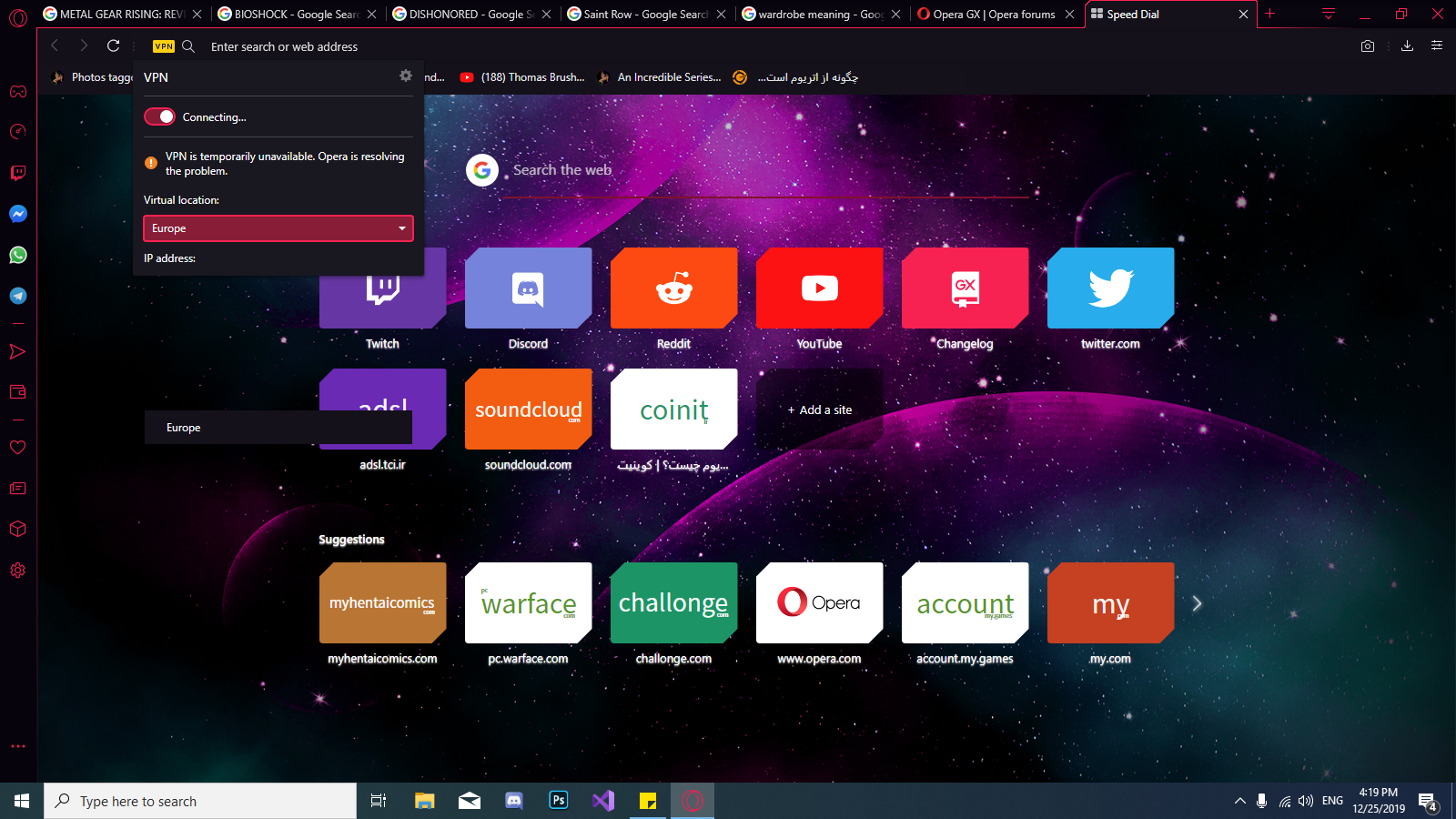The height and width of the screenshot is (819, 1456).
Task: Open GX Control speedometer icon in sidebar
Action: click(x=18, y=132)
